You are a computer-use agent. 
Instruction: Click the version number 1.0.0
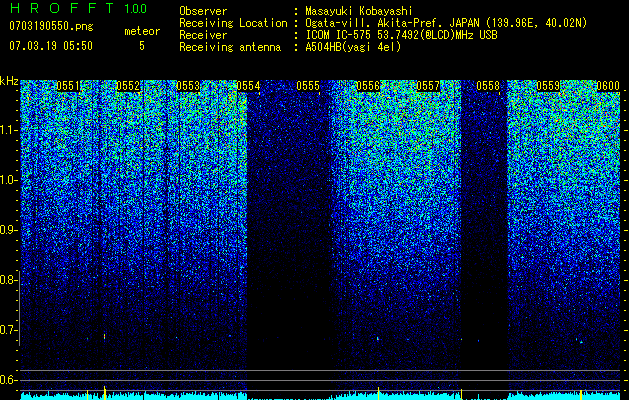136,9
